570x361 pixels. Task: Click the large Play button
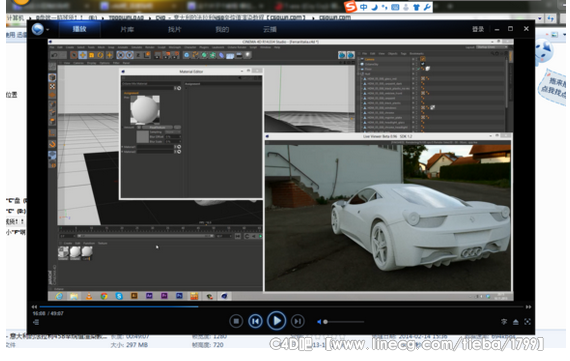click(276, 321)
